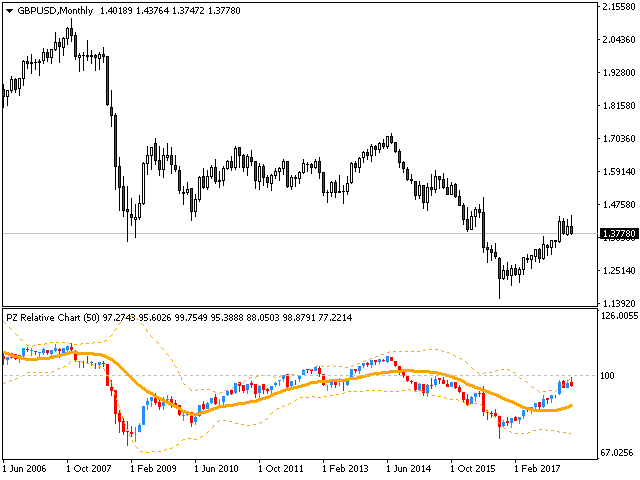The width and height of the screenshot is (640, 480).
Task: Select the 1.70360 price axis label
Action: pyautogui.click(x=619, y=139)
